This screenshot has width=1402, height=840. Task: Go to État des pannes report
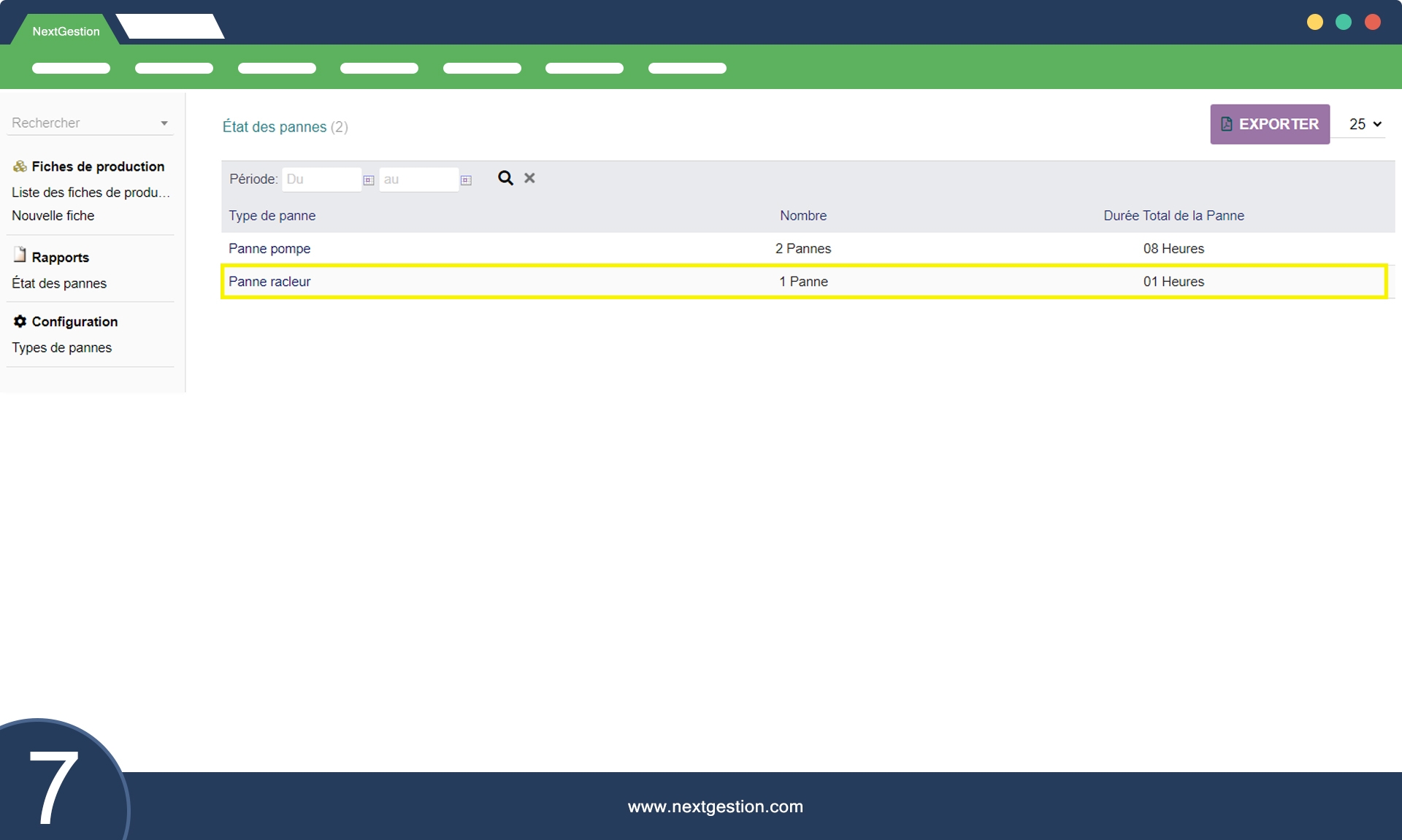[x=59, y=283]
